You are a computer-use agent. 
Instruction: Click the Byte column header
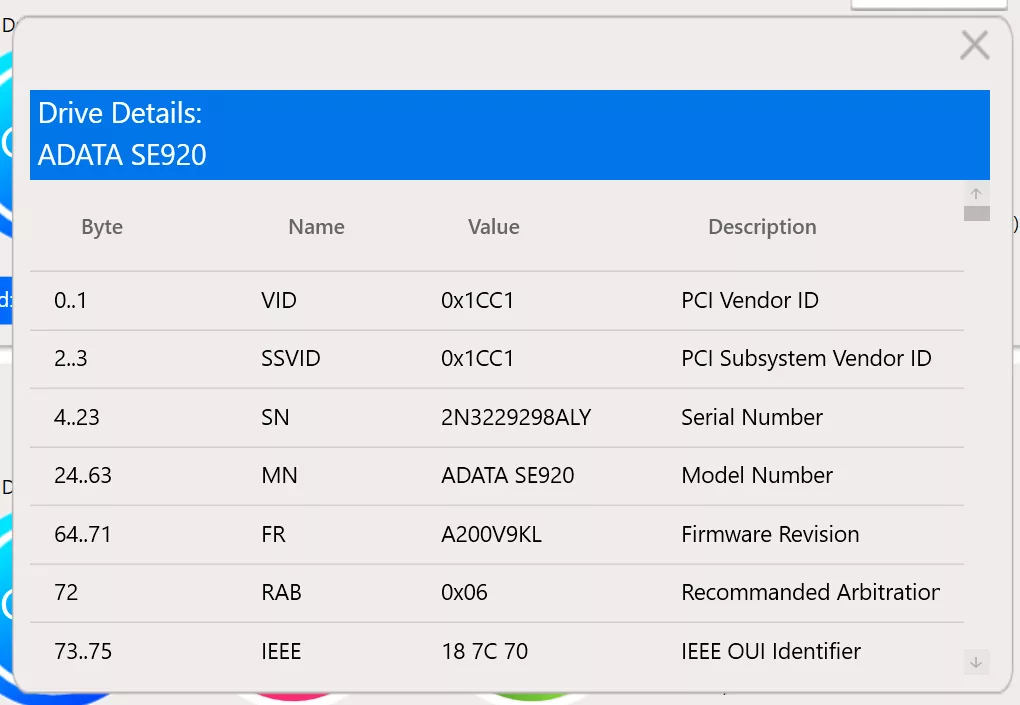point(102,226)
